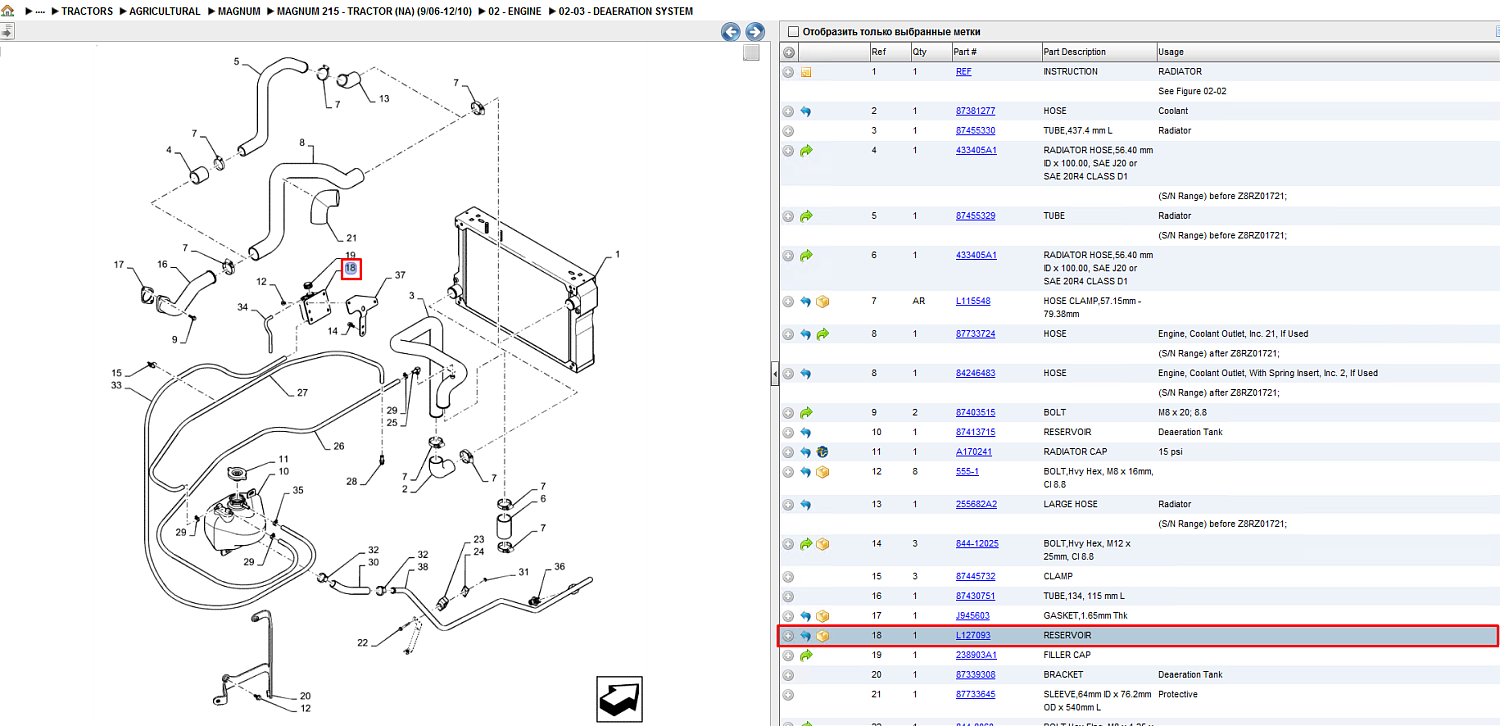
Task: Select the 'FILLER CAP' description text
Action: coord(1067,655)
